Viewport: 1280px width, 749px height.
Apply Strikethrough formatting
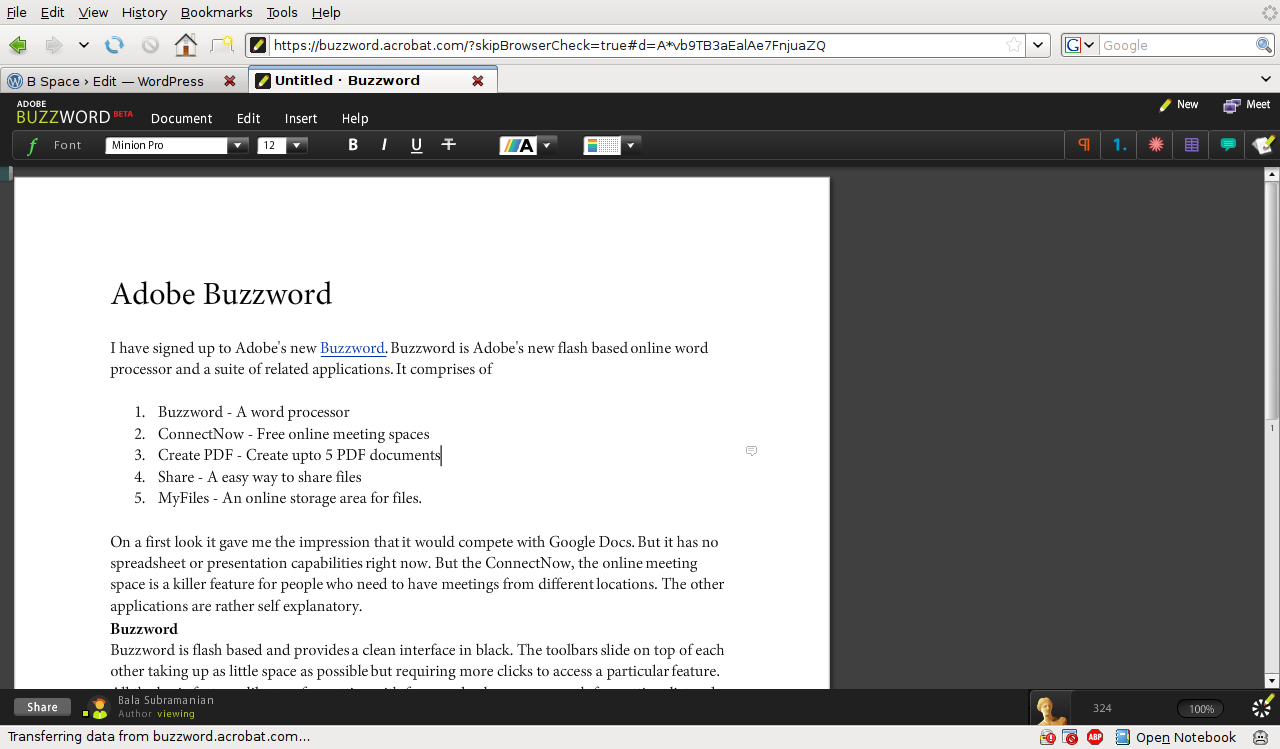[448, 145]
